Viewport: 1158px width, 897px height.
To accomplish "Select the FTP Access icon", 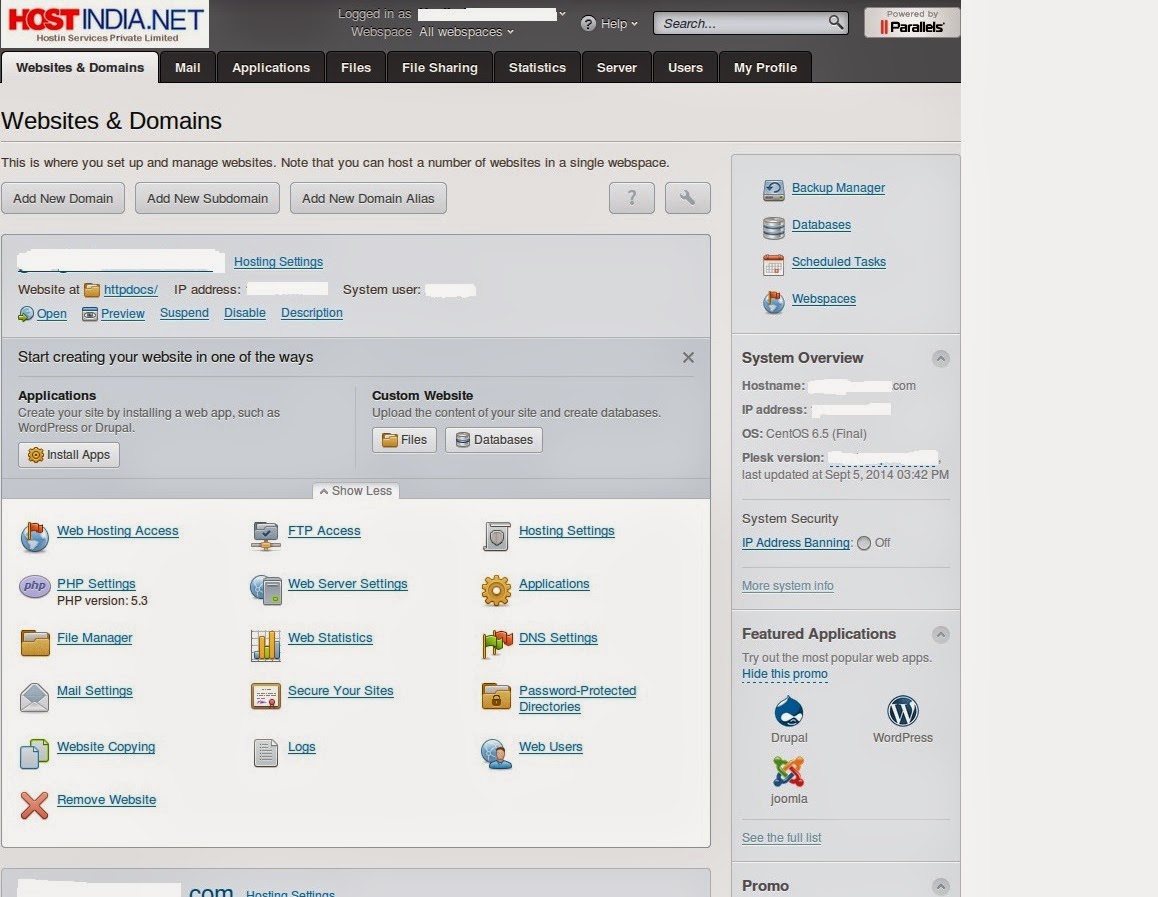I will [265, 537].
